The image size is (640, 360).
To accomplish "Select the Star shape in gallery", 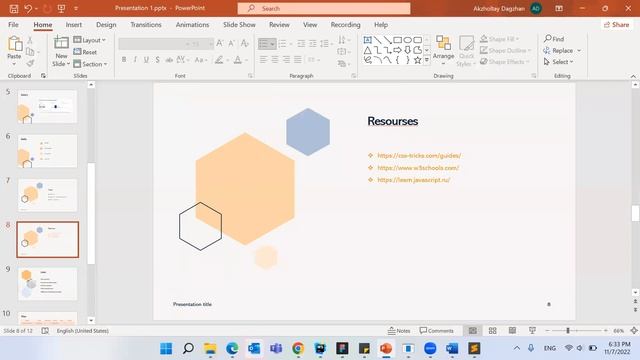I will coord(417,60).
